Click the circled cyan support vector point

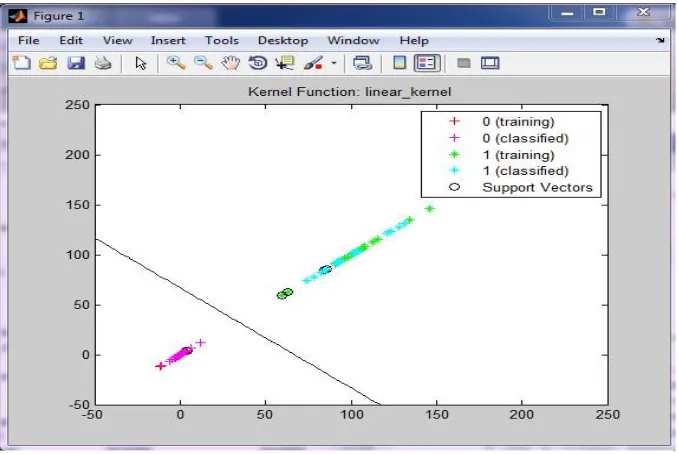[325, 270]
